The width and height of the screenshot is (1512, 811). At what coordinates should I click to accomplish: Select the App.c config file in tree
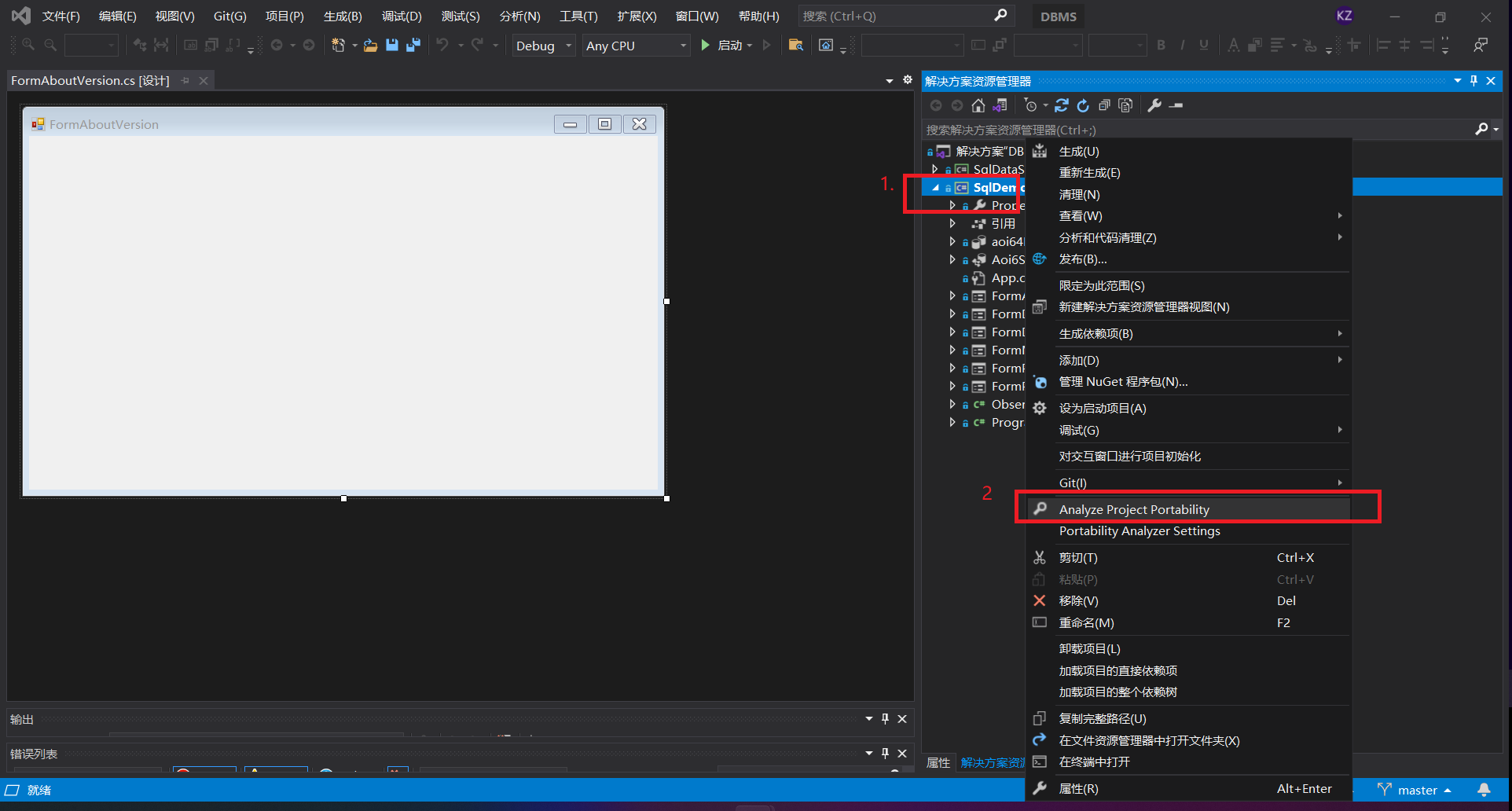[1008, 278]
